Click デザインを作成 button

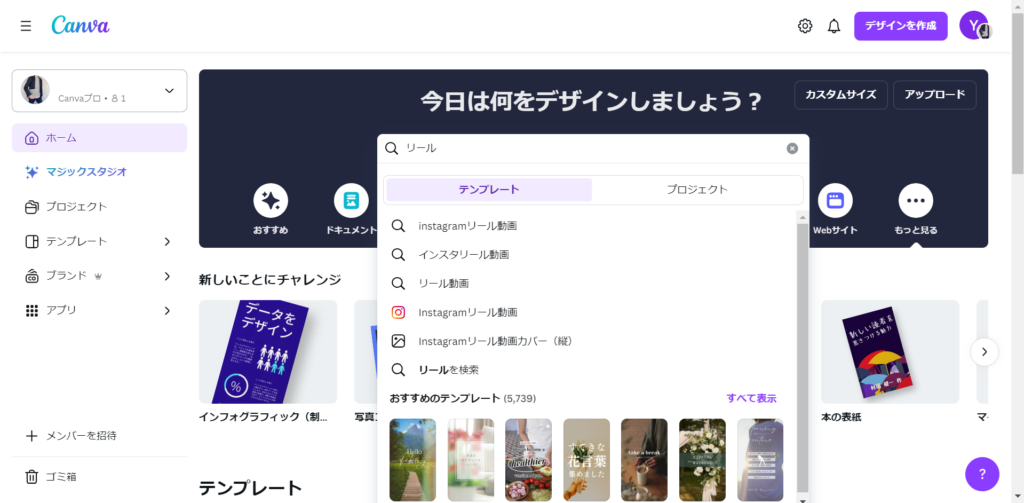901,26
